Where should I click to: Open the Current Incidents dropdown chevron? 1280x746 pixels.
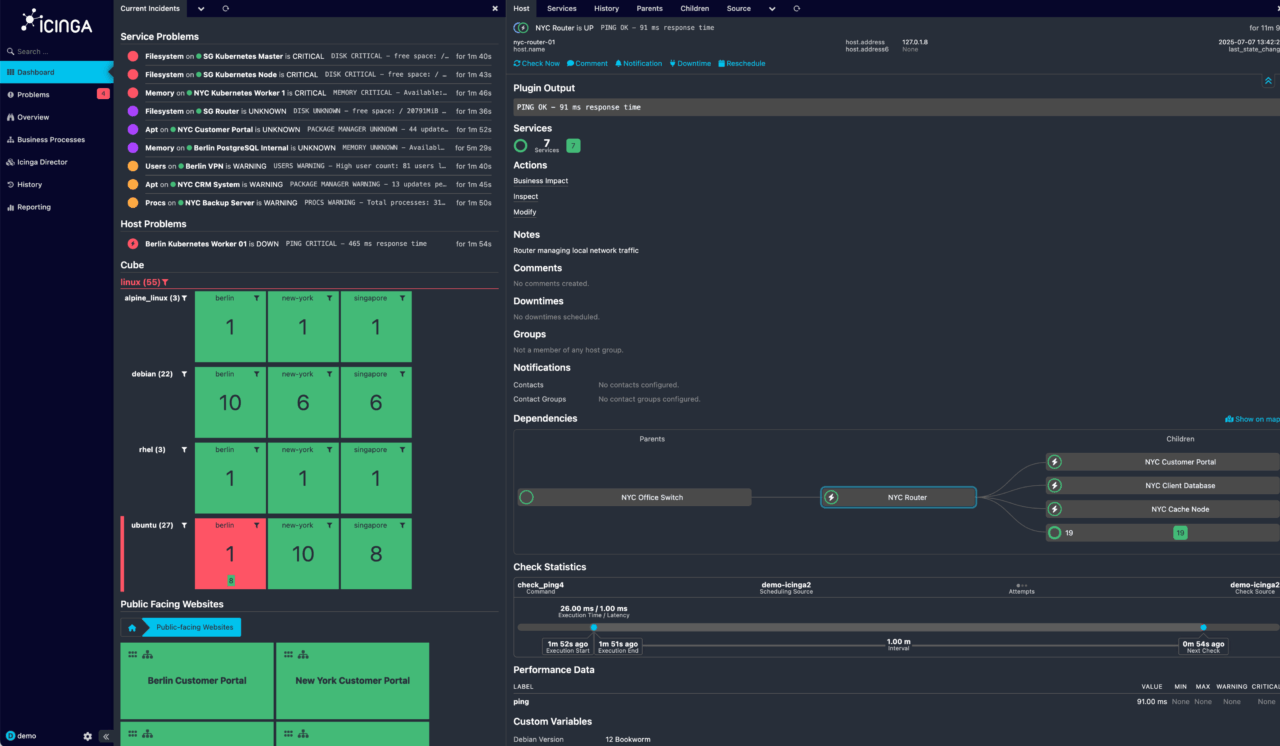(x=200, y=8)
